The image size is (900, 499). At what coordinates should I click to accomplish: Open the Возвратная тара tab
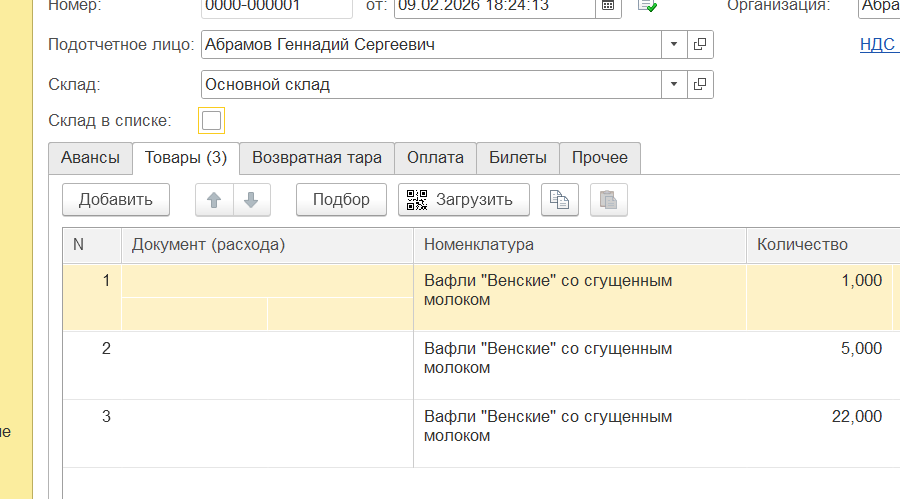pos(316,158)
